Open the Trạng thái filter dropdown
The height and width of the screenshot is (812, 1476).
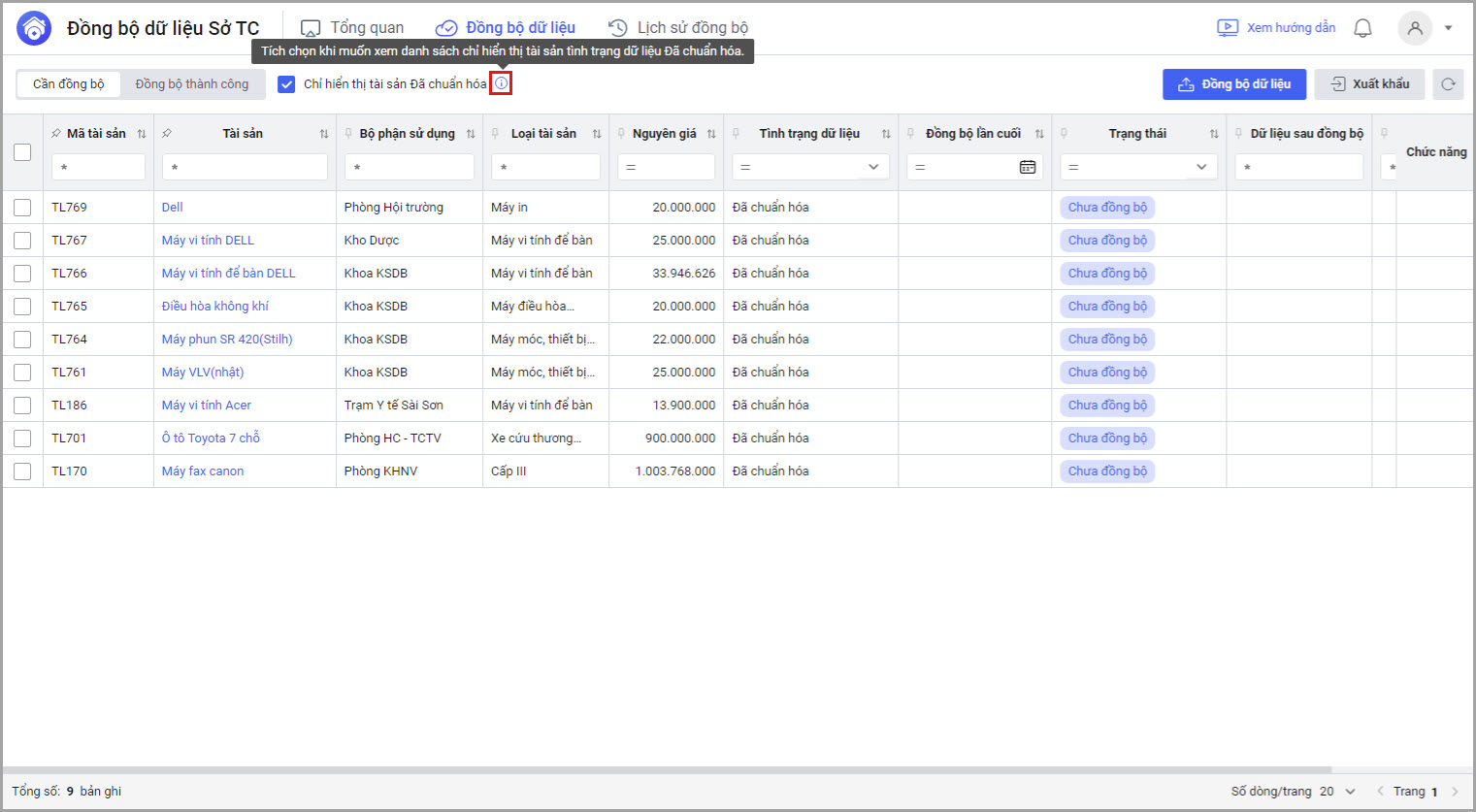(x=1200, y=167)
